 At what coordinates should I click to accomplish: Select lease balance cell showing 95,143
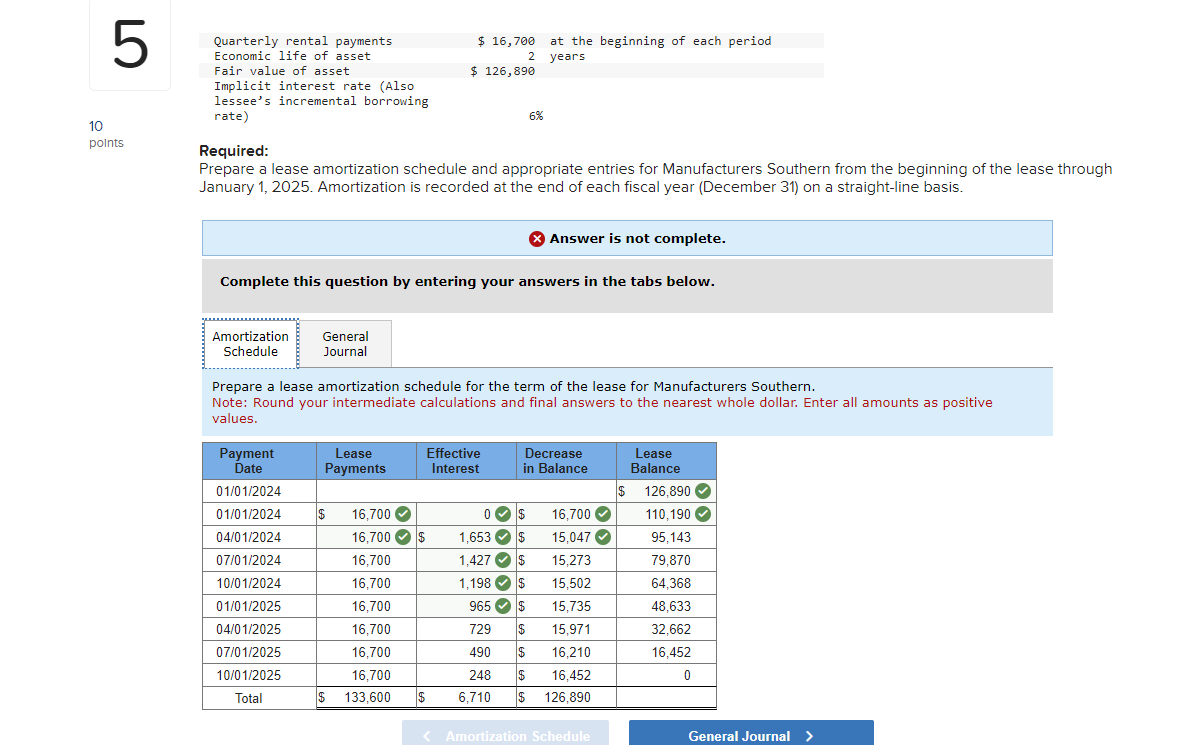pyautogui.click(x=666, y=537)
